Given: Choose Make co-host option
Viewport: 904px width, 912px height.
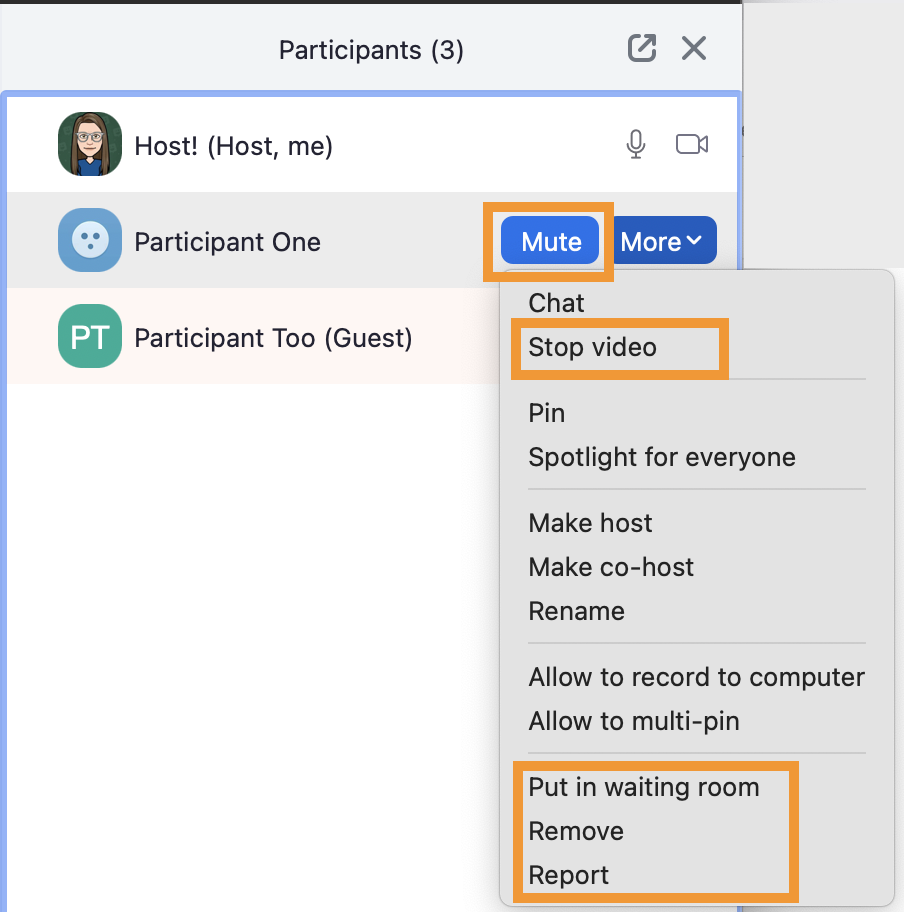Looking at the screenshot, I should (x=611, y=567).
